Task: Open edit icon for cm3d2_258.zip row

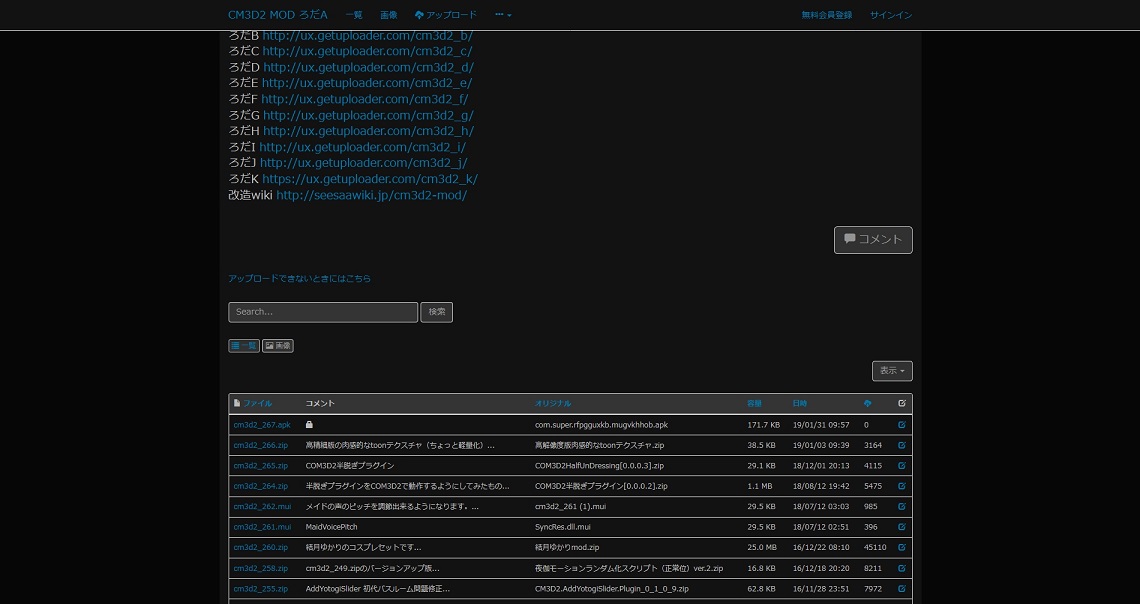Action: (902, 568)
